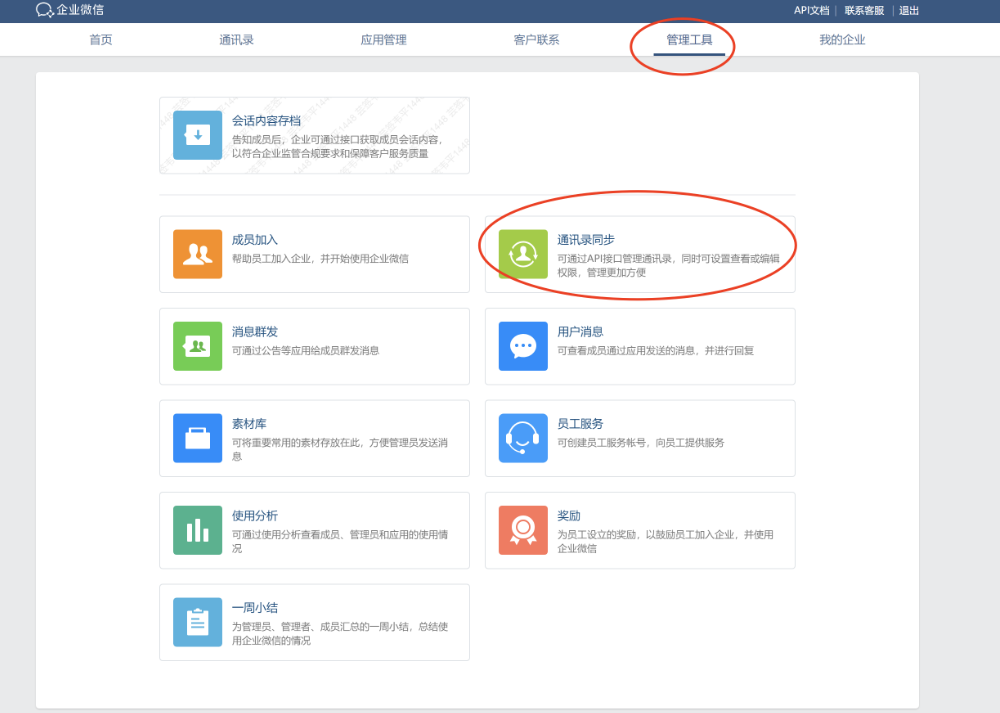Open the 通讯录 tab
1000x713 pixels.
(236, 40)
